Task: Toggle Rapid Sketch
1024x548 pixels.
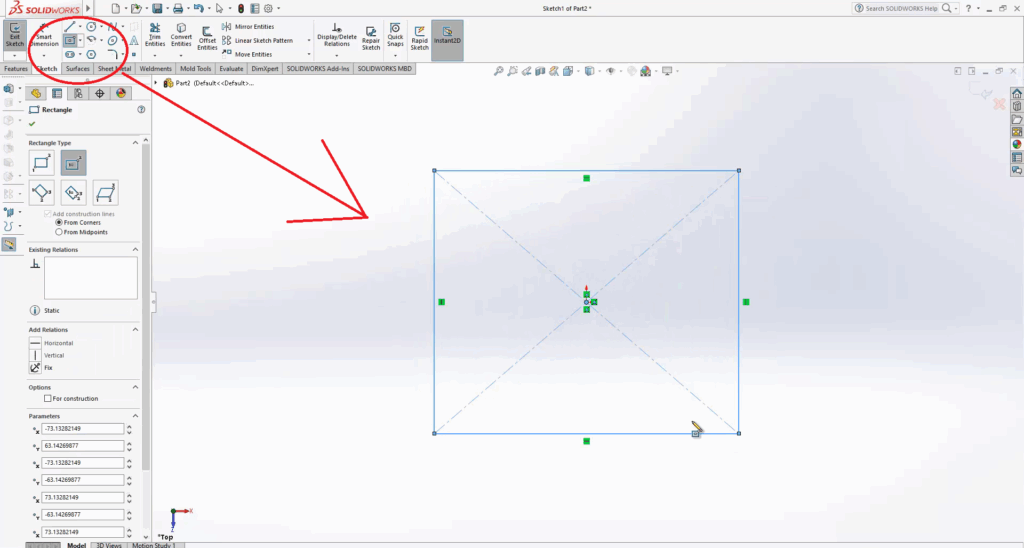Action: 419,38
